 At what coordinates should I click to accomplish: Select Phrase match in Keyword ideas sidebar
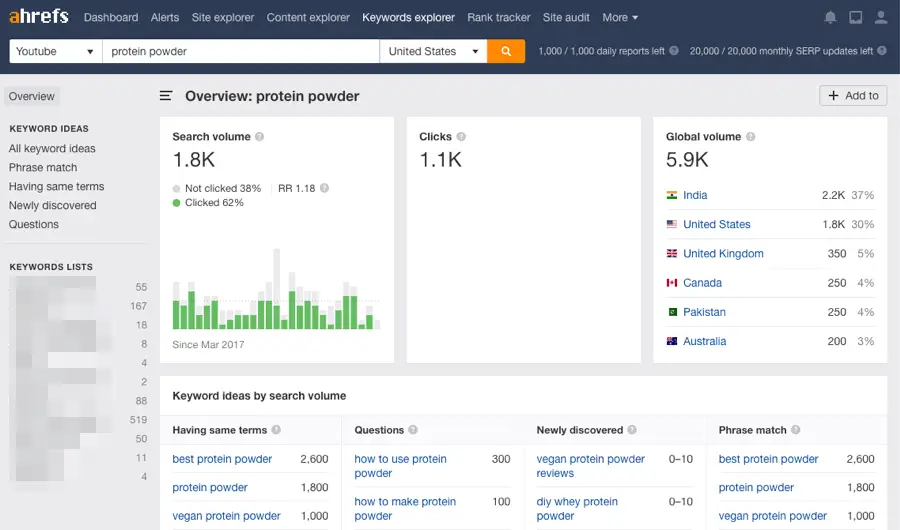[x=43, y=167]
